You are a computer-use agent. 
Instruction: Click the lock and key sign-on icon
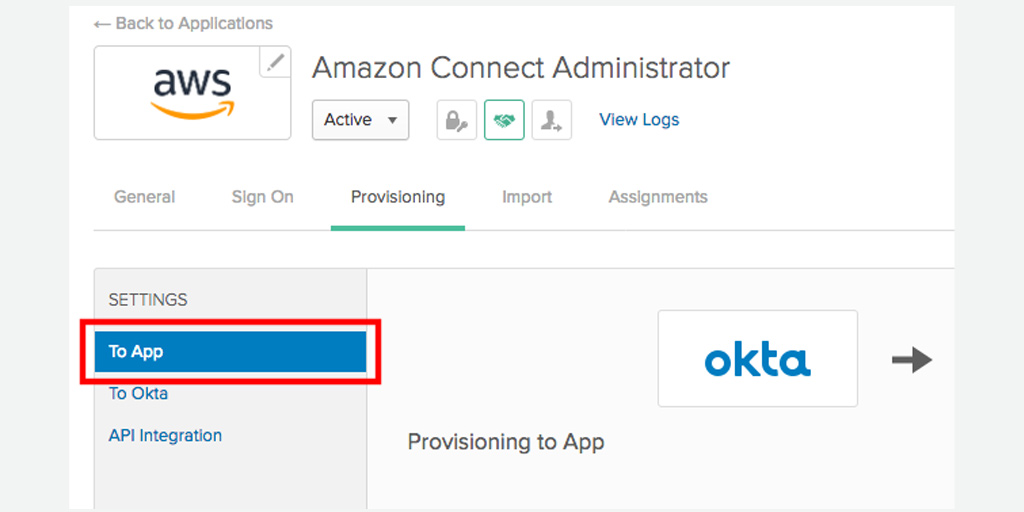click(456, 120)
